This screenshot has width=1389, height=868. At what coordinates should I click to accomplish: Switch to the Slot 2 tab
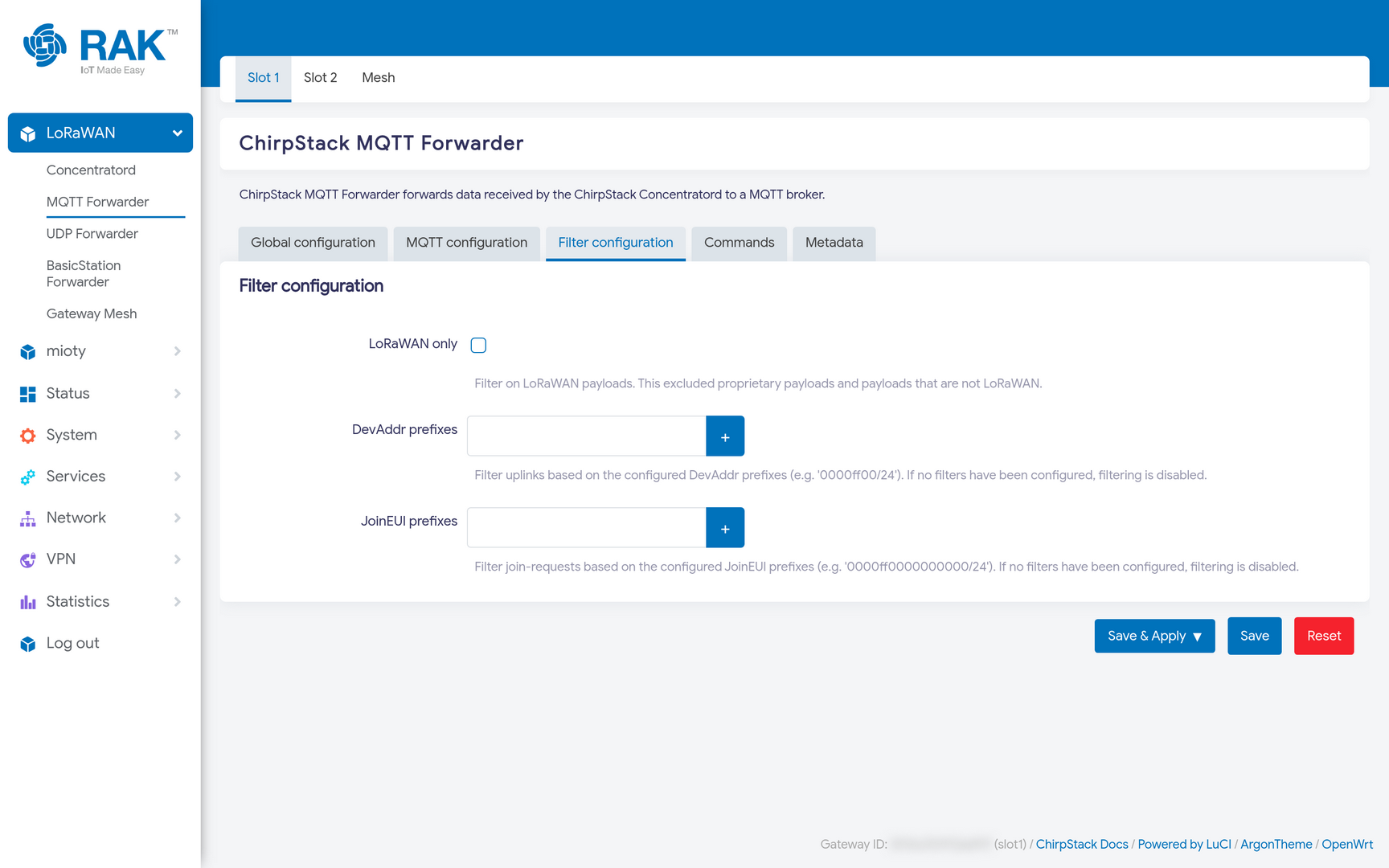click(x=320, y=78)
